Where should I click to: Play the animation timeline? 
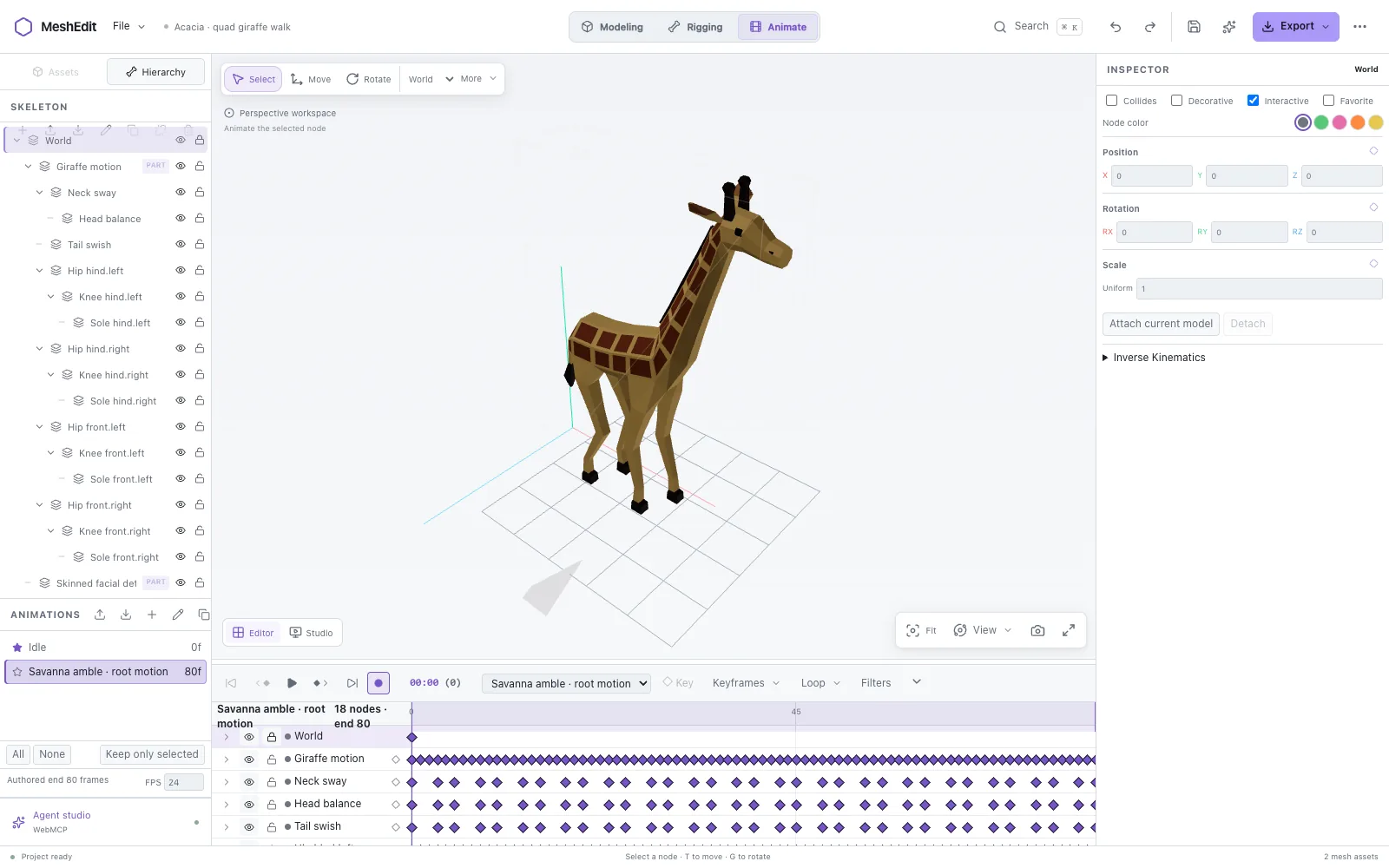pos(292,683)
